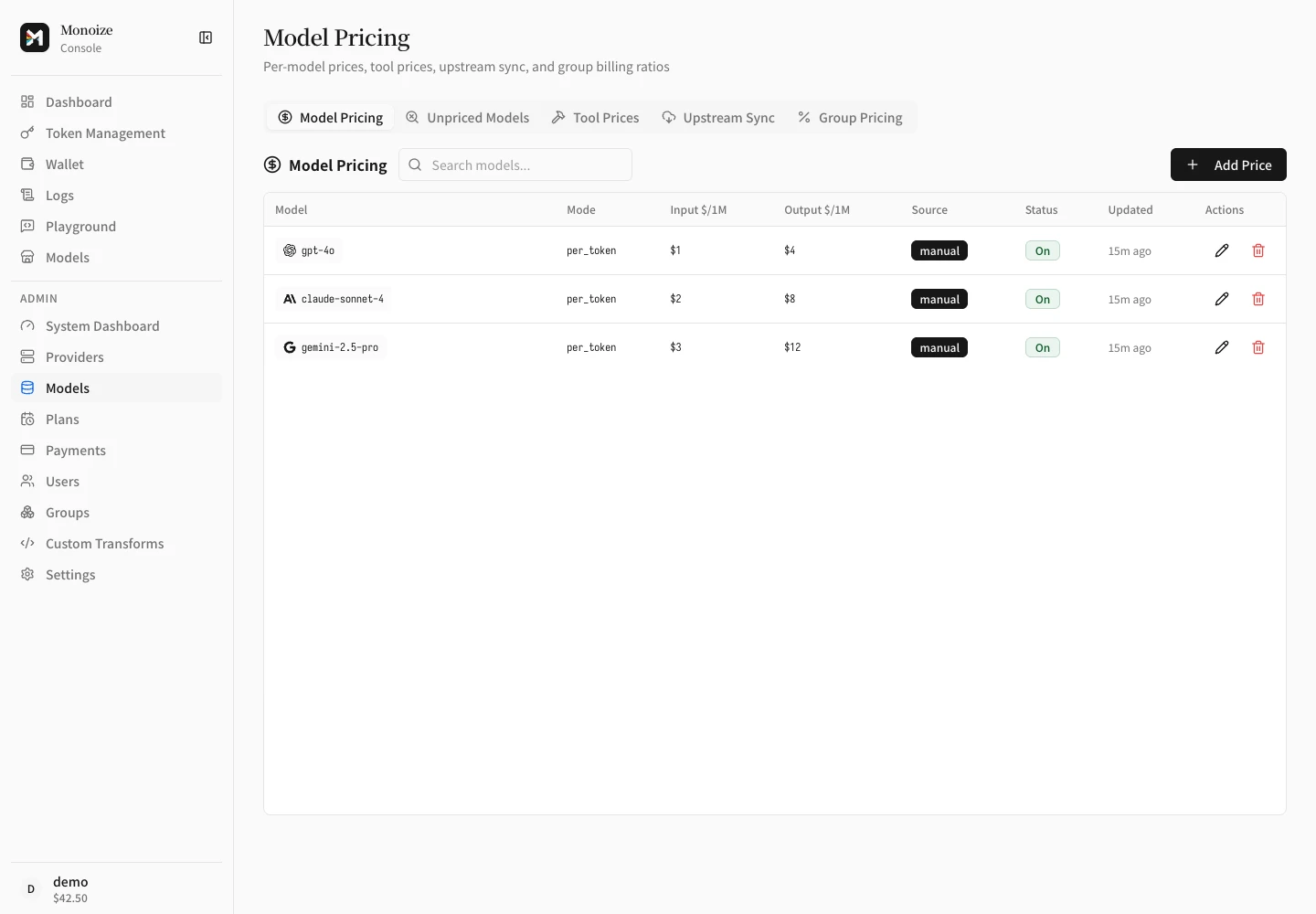Click the manual source badge for gpt-4o
Screen dimensions: 1316x914
939,250
